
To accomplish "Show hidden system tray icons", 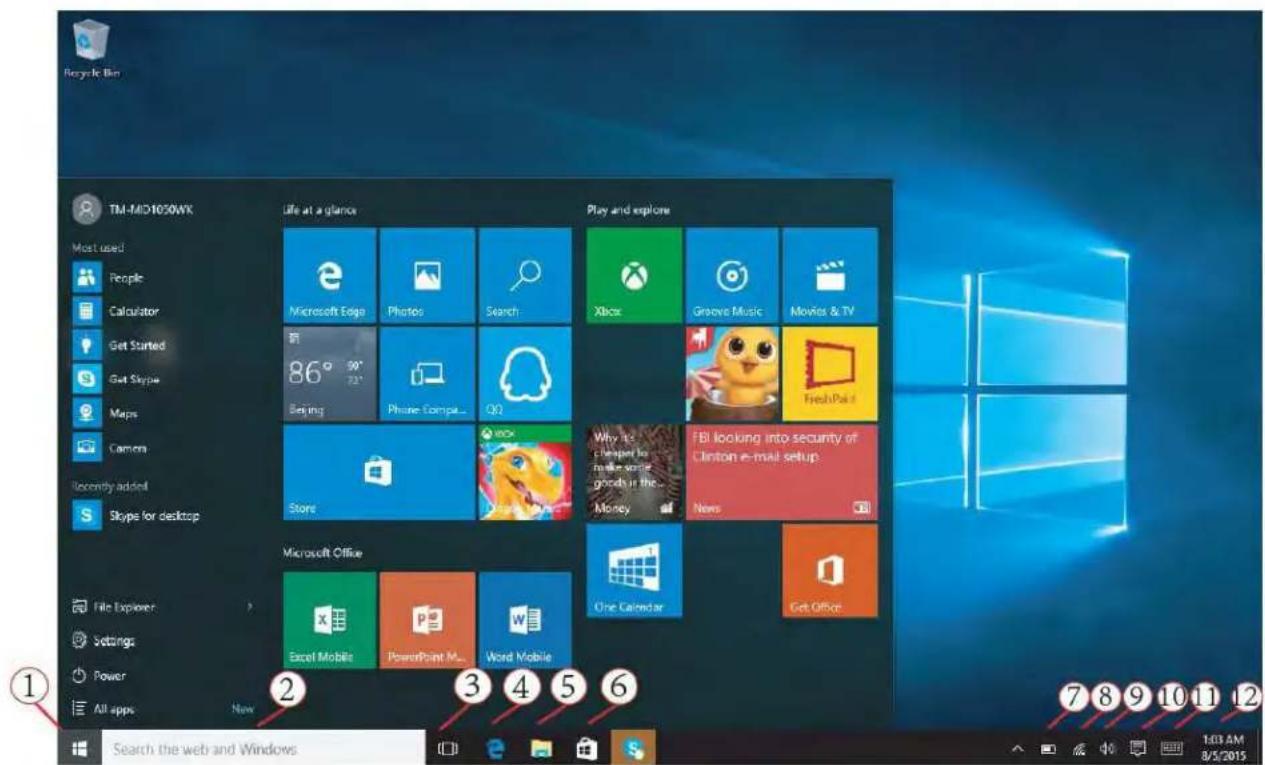I will [x=1018, y=747].
